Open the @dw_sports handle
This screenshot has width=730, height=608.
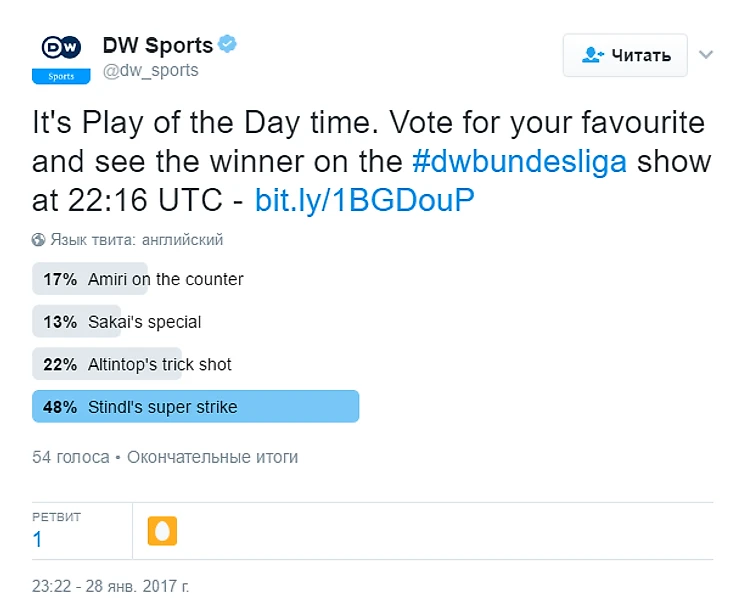tap(150, 70)
